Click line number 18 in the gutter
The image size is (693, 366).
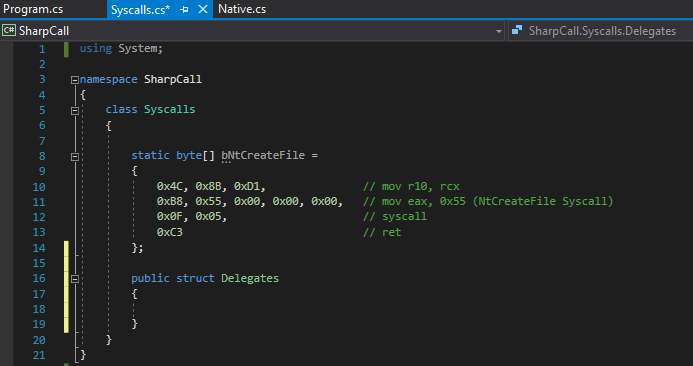click(39, 309)
